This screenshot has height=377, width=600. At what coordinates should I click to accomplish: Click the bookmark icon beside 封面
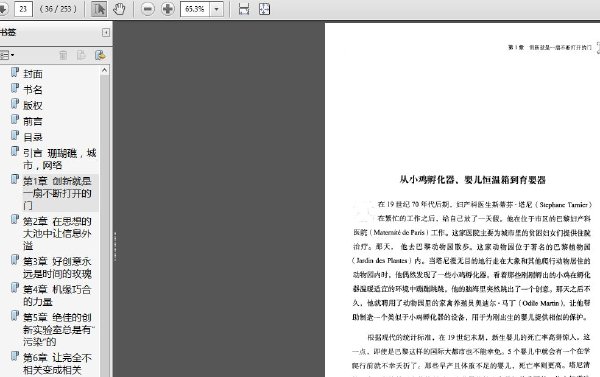(15, 72)
